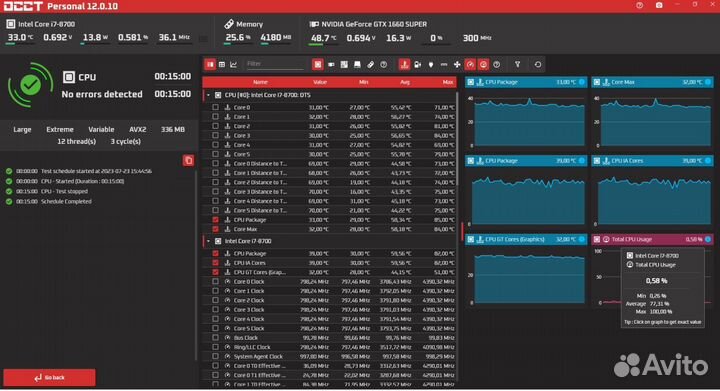Select the Ring/LLC Clock row
Image resolution: width=720 pixels, height=391 pixels.
point(330,347)
